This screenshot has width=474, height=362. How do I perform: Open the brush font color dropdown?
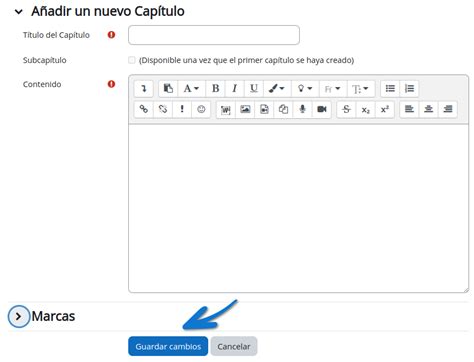(277, 89)
